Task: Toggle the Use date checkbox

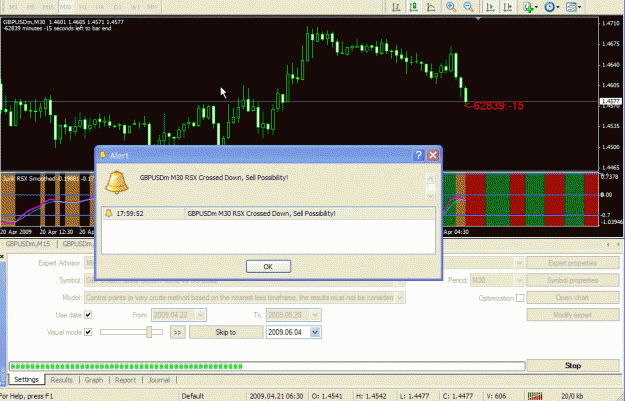Action: pos(88,315)
